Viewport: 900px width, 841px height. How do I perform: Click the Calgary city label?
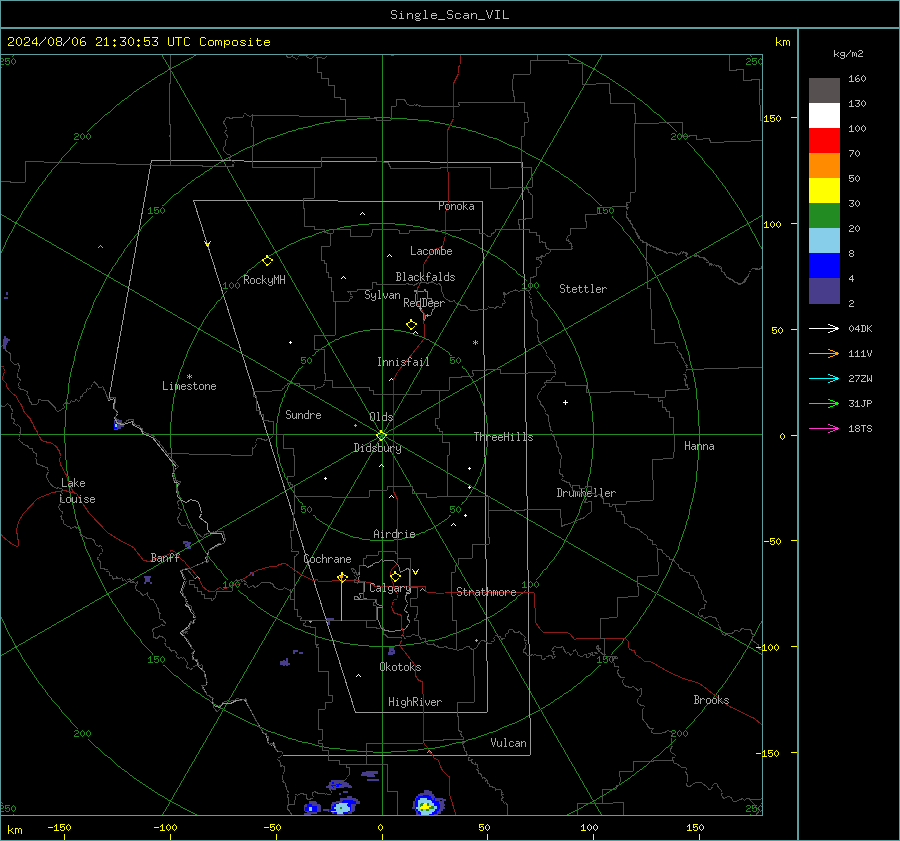point(390,588)
